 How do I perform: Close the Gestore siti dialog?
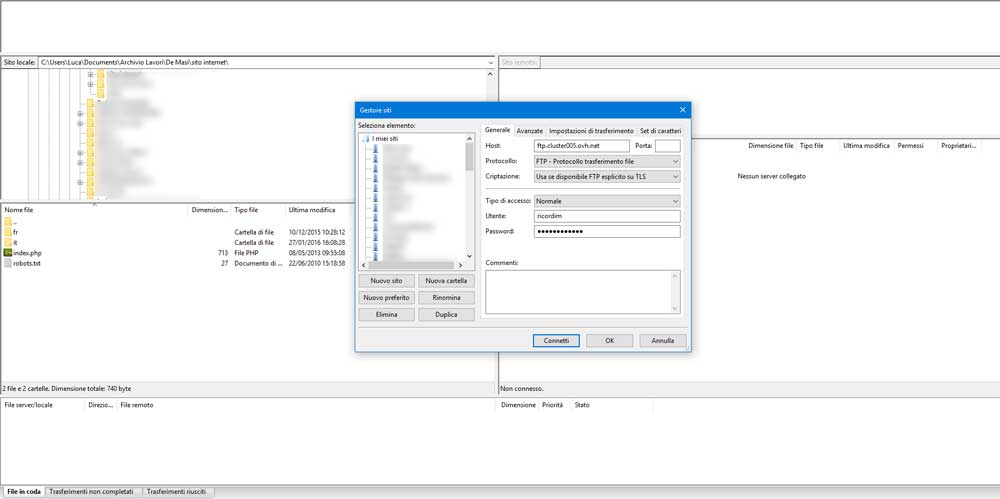click(x=682, y=110)
